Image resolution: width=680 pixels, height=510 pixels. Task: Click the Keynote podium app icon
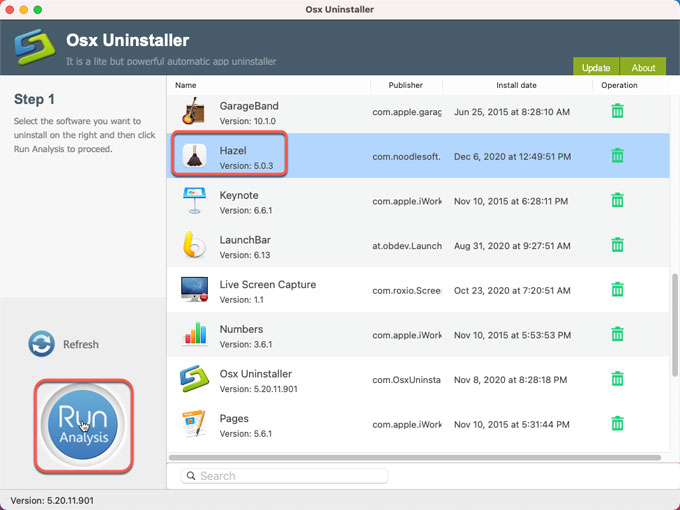194,200
